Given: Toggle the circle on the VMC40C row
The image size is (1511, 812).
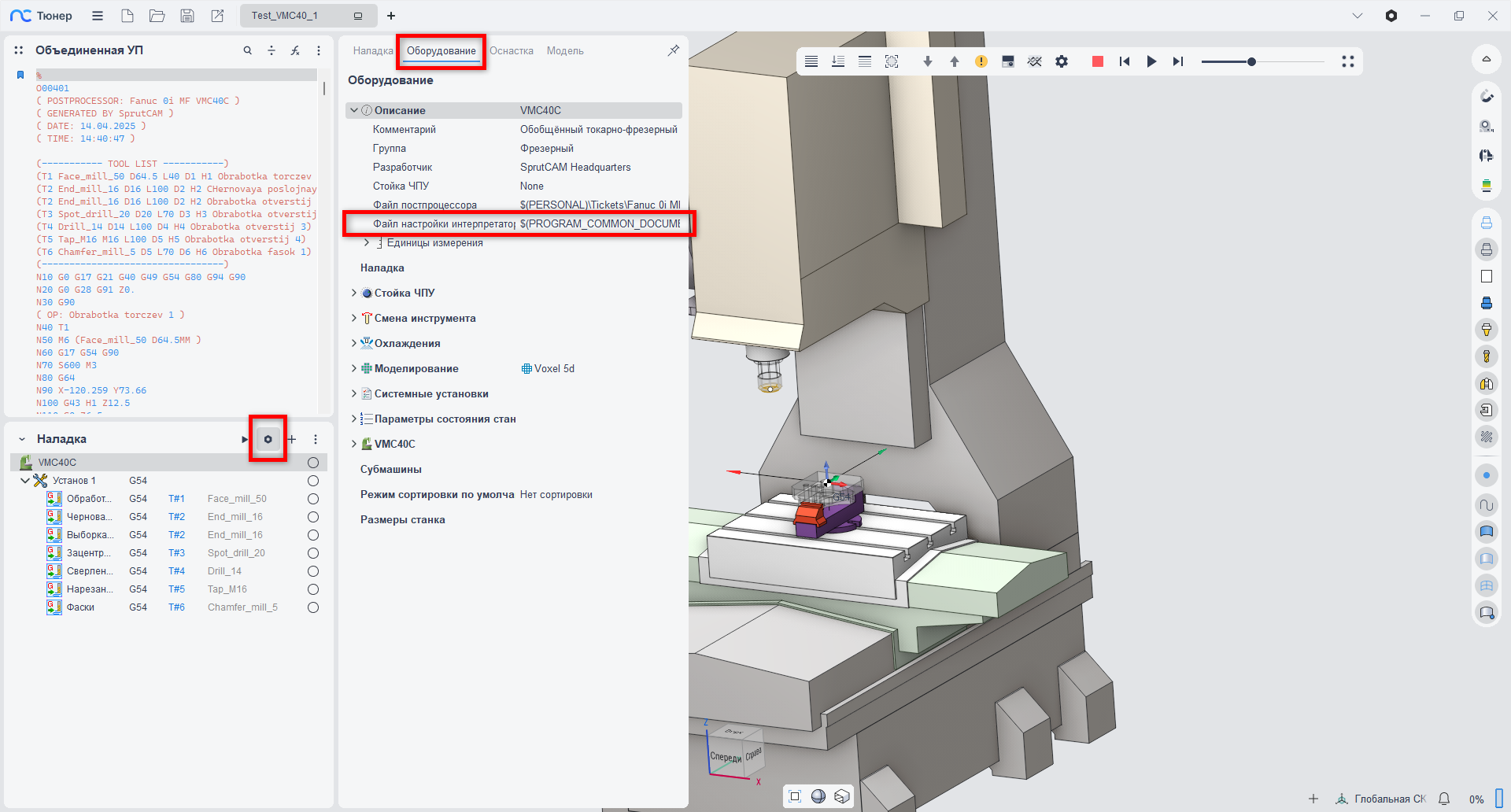Looking at the screenshot, I should pos(313,463).
